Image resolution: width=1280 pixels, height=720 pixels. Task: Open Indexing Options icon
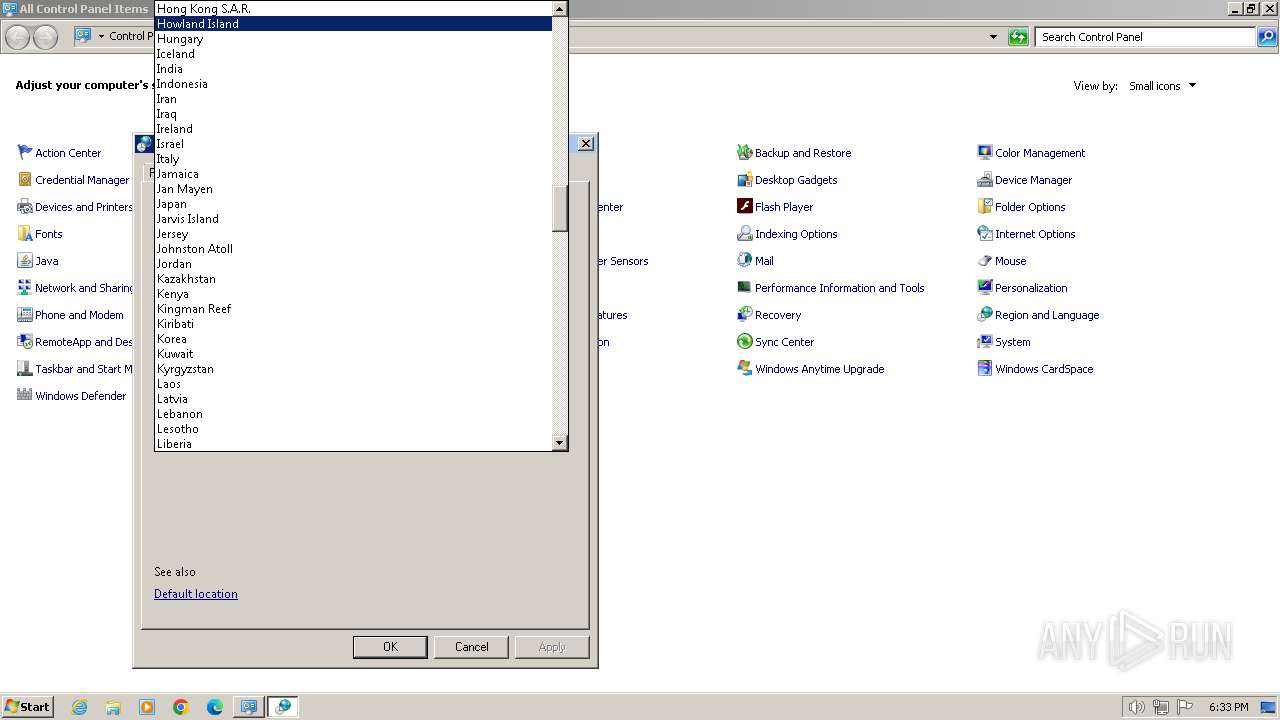(744, 234)
